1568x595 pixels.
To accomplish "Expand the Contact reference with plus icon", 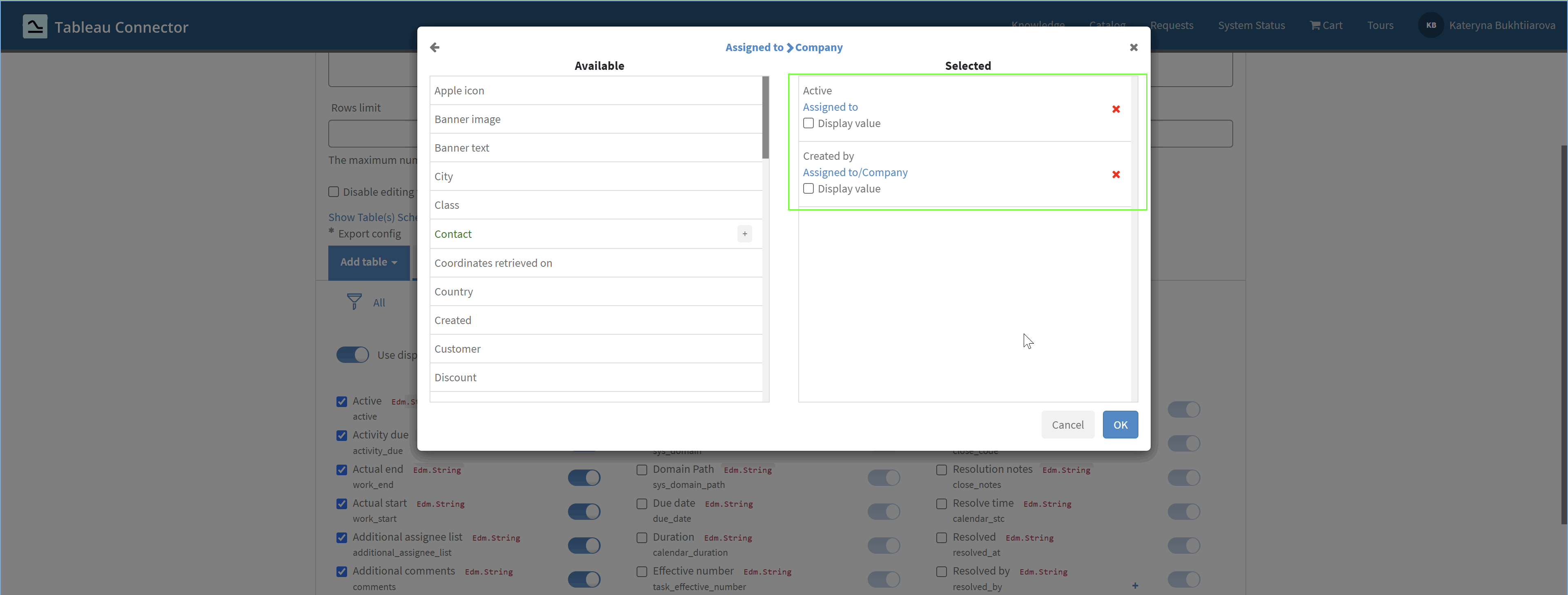I will tap(744, 234).
